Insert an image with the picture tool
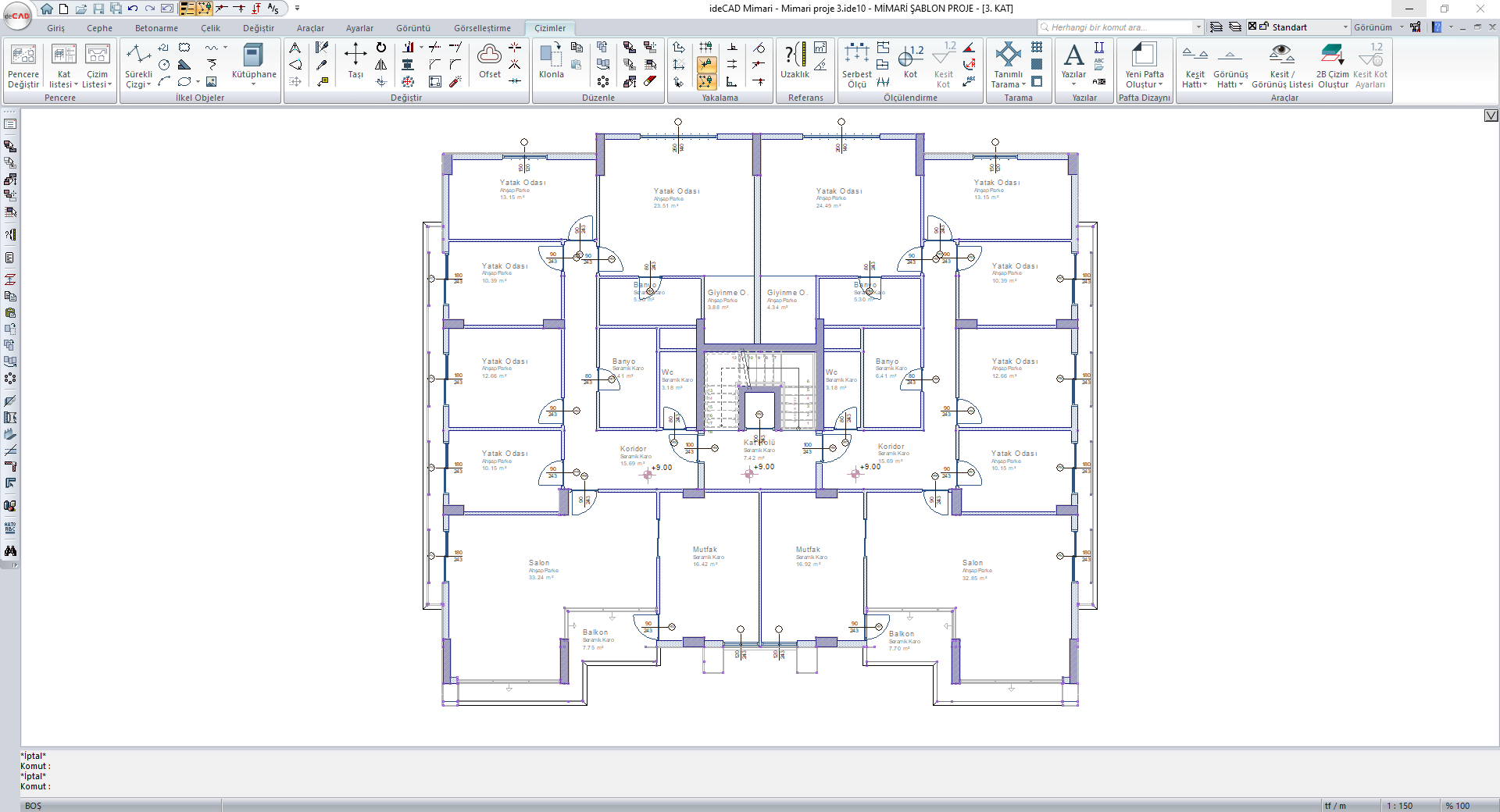 [x=212, y=81]
